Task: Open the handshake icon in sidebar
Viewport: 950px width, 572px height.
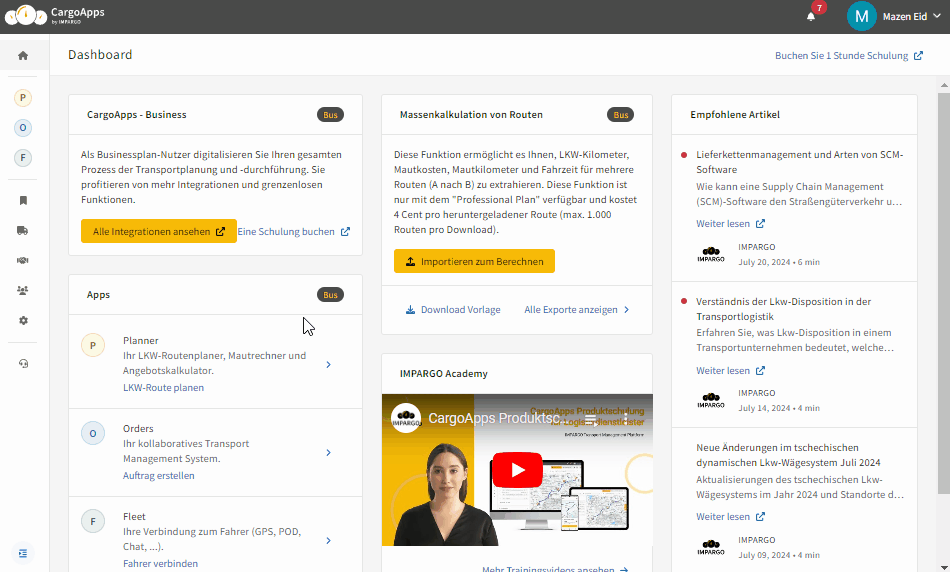Action: [x=23, y=261]
